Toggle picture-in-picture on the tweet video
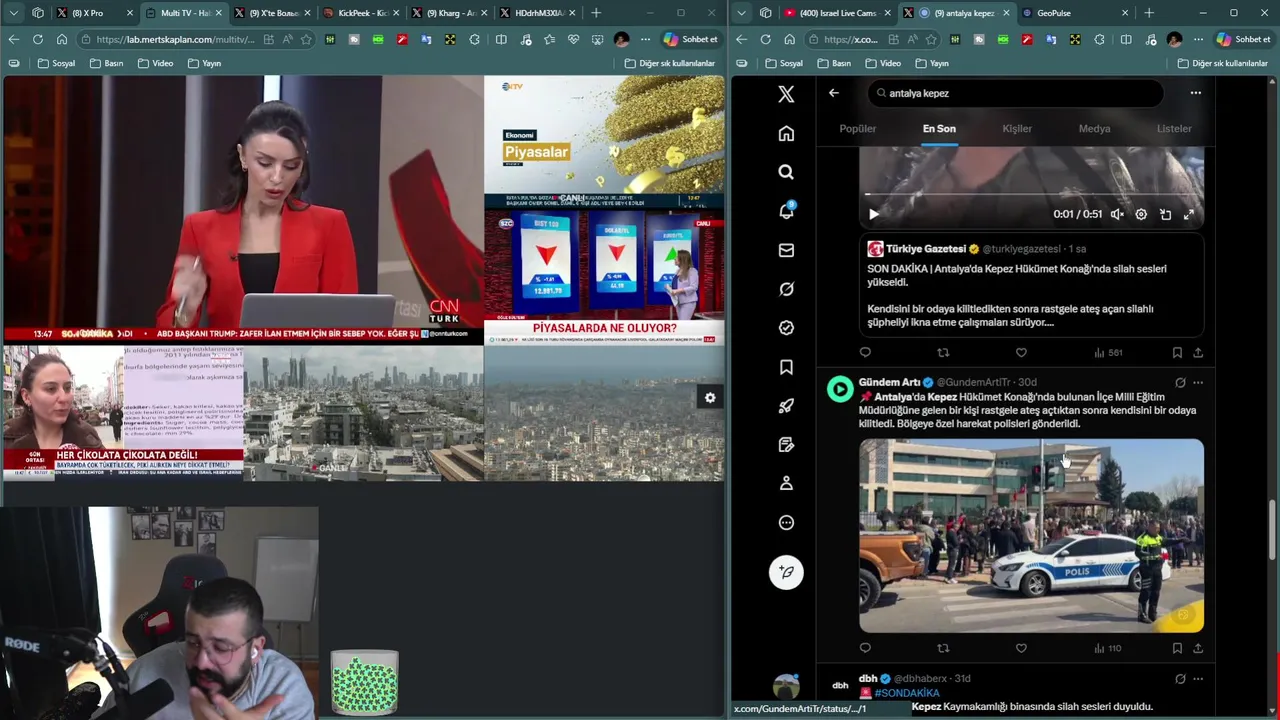Viewport: 1280px width, 720px height. pyautogui.click(x=1165, y=214)
